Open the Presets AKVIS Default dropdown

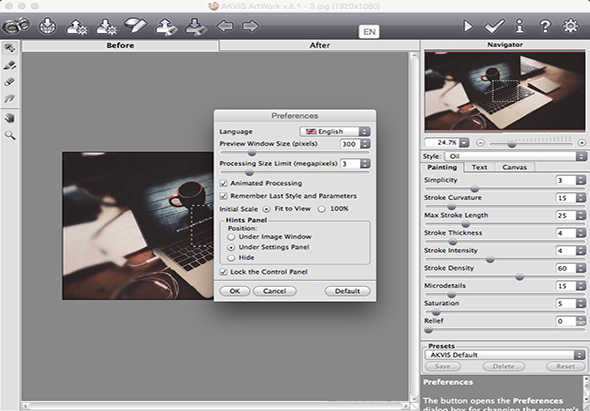coord(505,355)
